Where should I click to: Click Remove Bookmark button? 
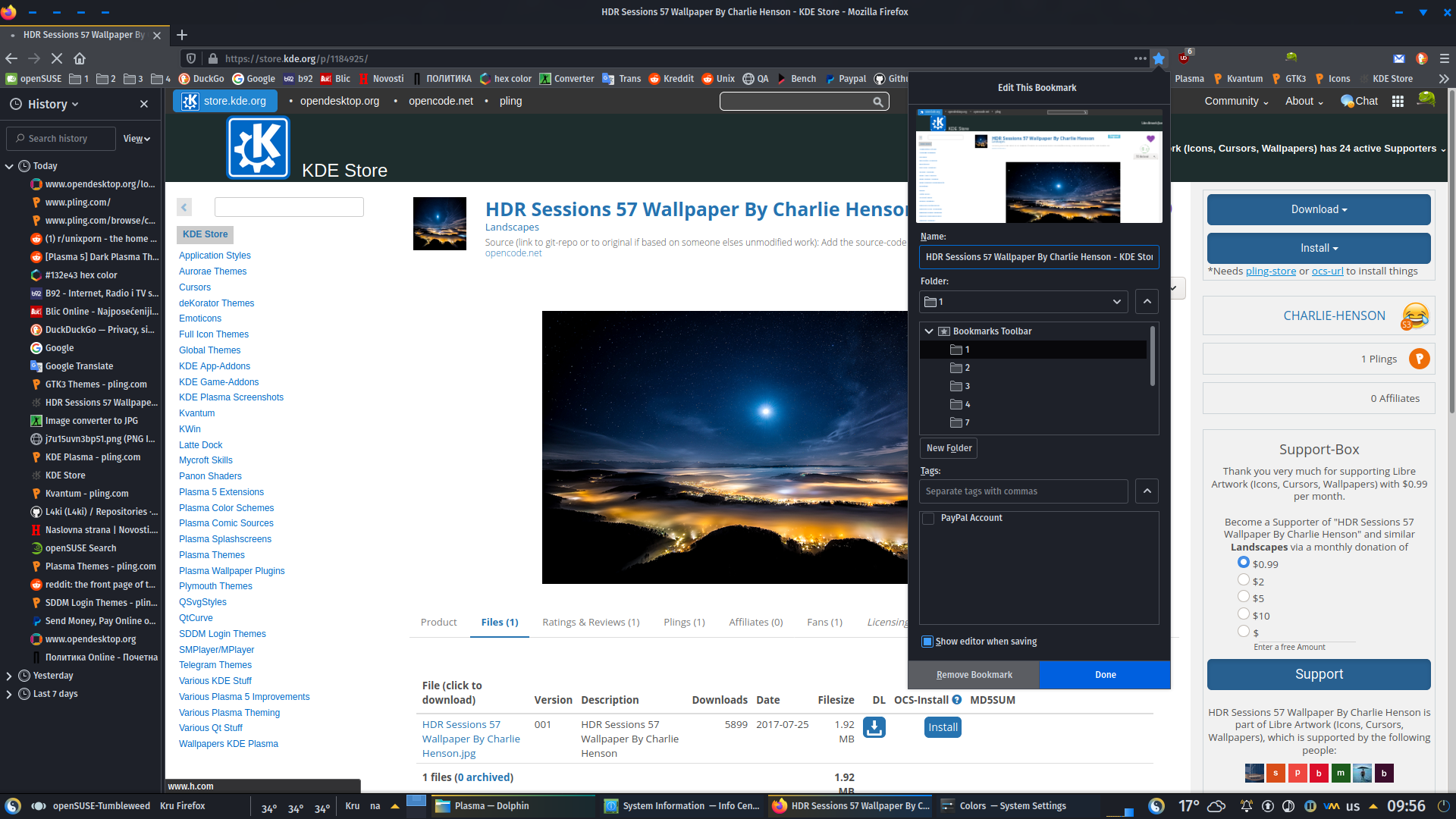(x=974, y=675)
